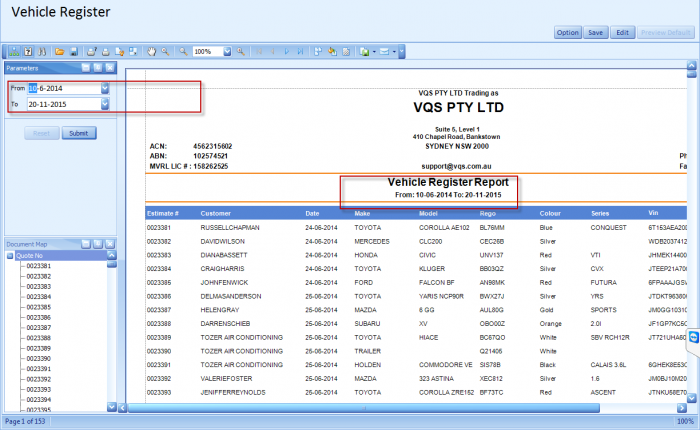700x430 pixels.
Task: Select Quote No 0023381 in document map
Action: pyautogui.click(x=39, y=266)
